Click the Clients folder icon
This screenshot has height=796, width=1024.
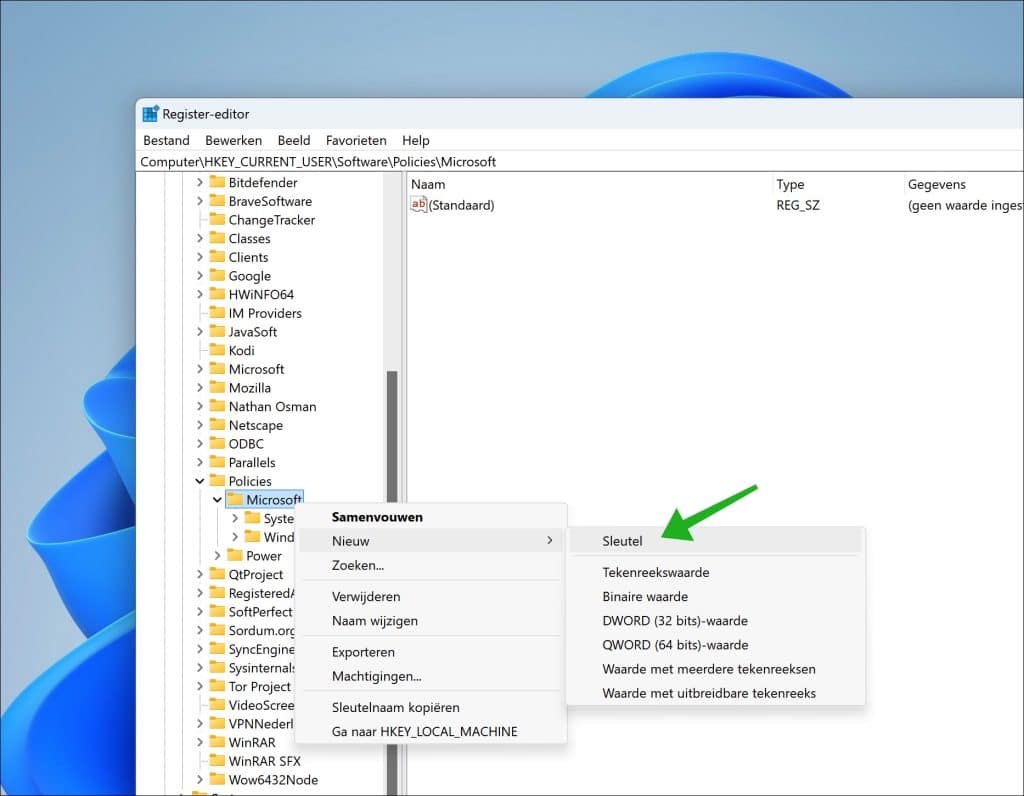(217, 257)
